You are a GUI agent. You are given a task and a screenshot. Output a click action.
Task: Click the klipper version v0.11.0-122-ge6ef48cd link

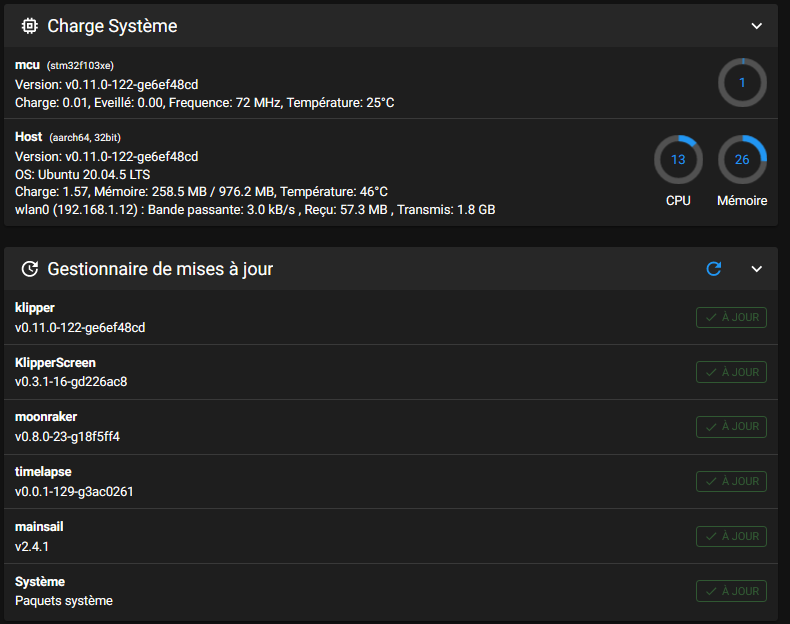point(80,328)
